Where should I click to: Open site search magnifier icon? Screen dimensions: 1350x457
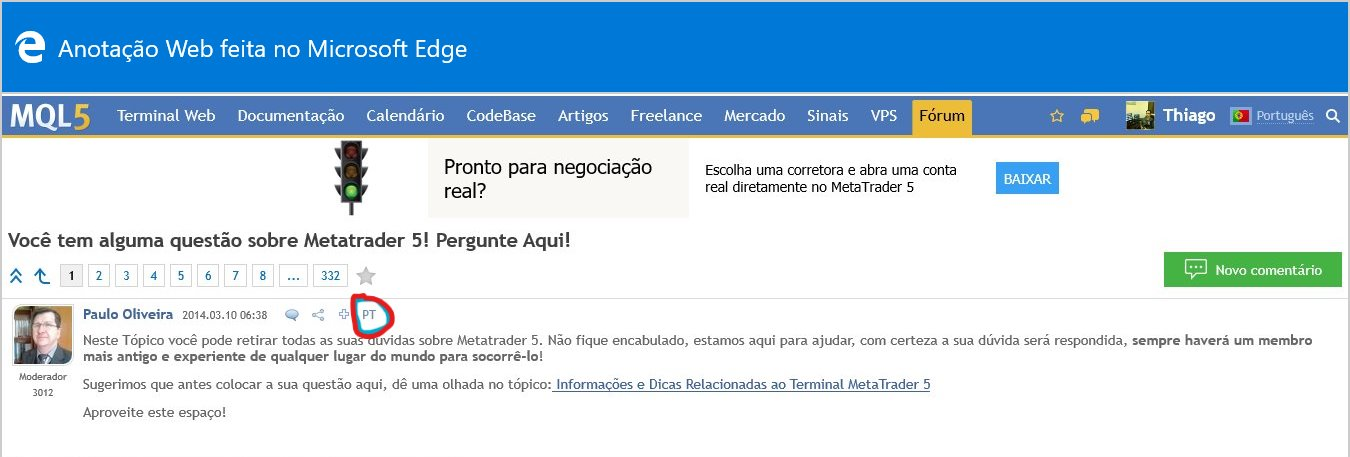click(x=1332, y=116)
